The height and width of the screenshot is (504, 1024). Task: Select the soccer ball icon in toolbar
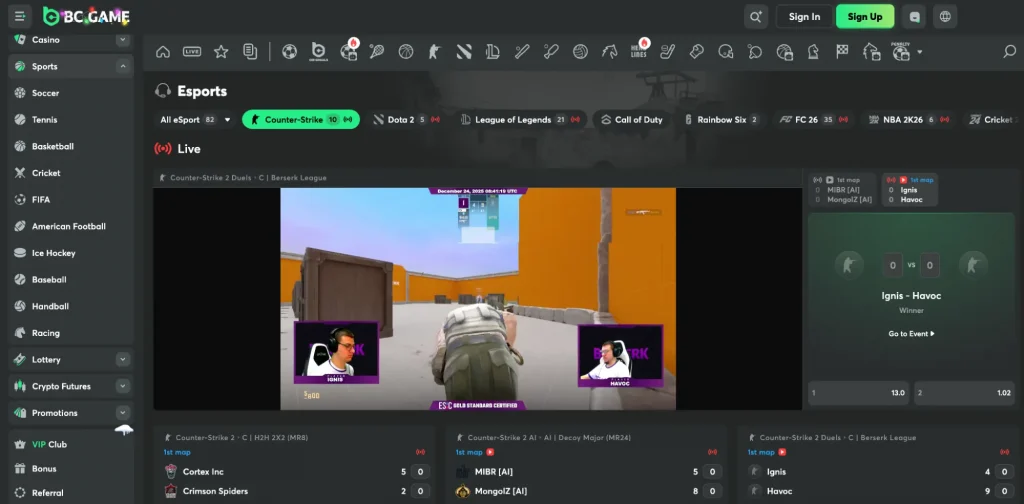pyautogui.click(x=289, y=52)
